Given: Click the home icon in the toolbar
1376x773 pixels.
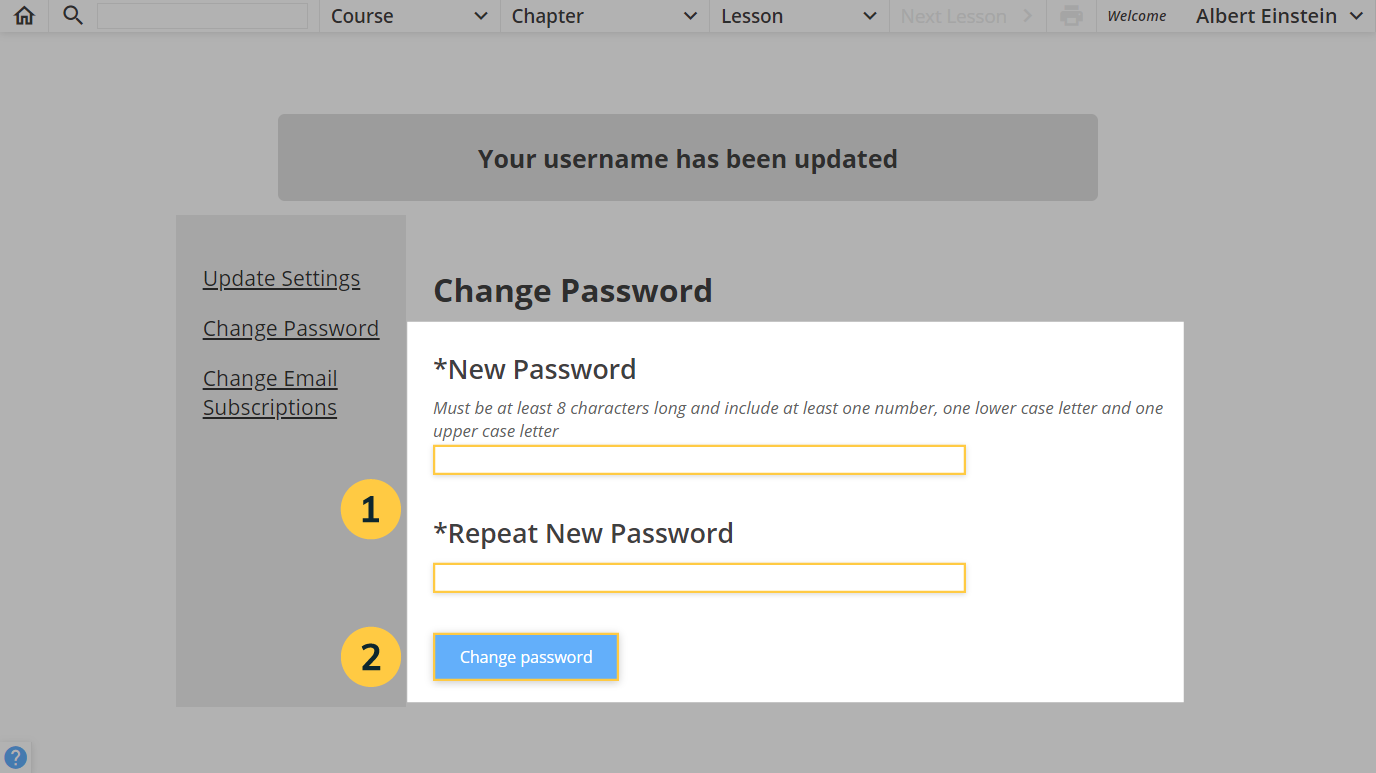Looking at the screenshot, I should pos(23,15).
